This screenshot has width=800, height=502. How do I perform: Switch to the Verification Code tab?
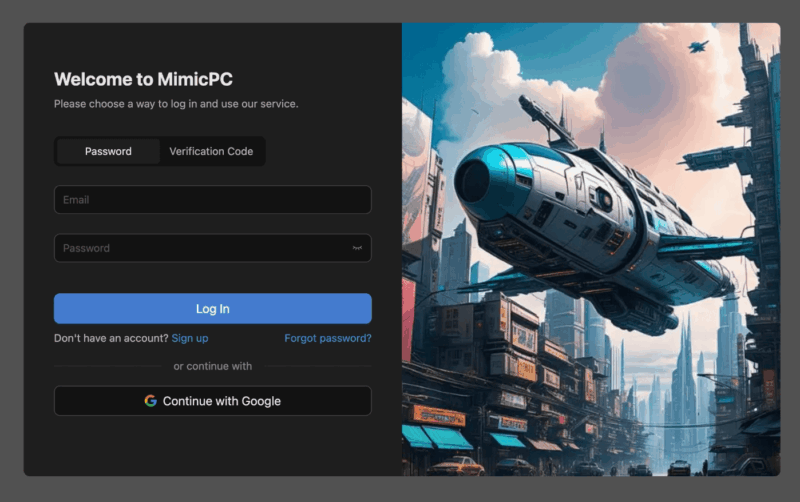[211, 152]
